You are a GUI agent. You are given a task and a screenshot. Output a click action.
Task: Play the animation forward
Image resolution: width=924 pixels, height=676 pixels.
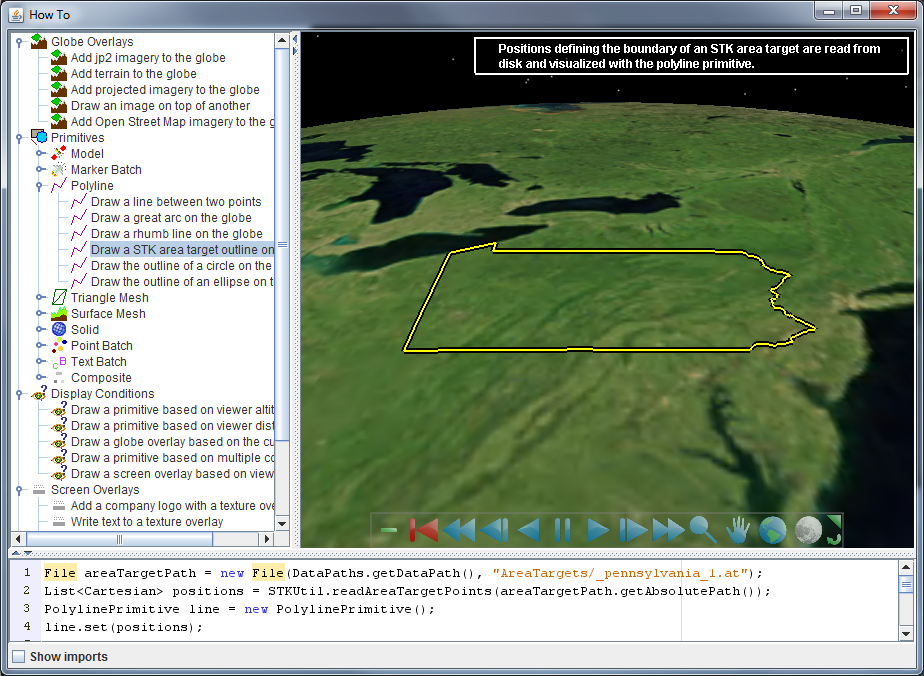tap(598, 530)
